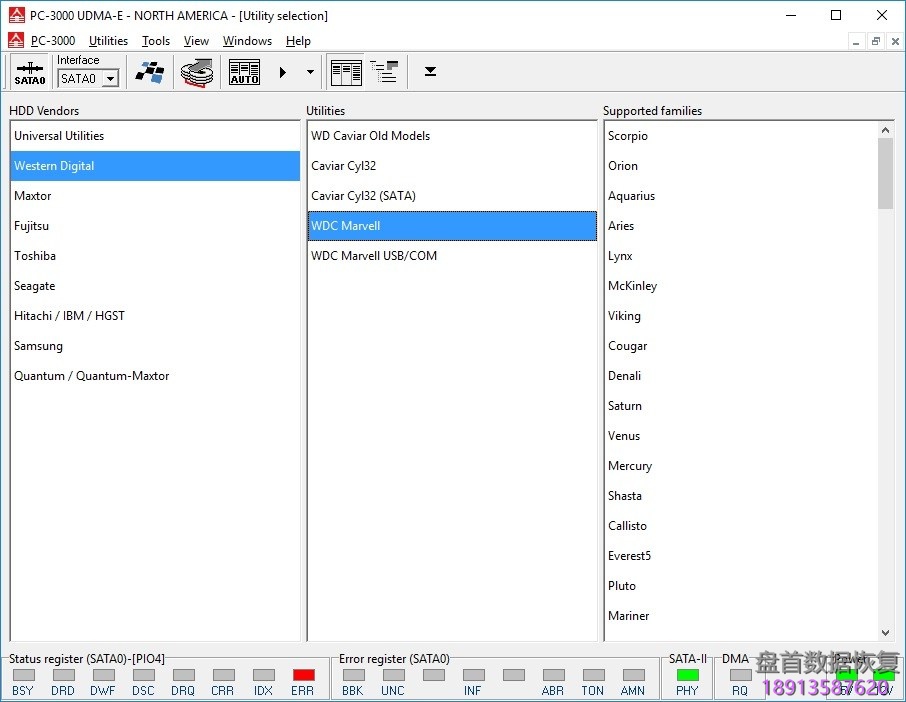This screenshot has width=906, height=702.
Task: Click the SATA0 port icon in toolbar
Action: pyautogui.click(x=30, y=72)
